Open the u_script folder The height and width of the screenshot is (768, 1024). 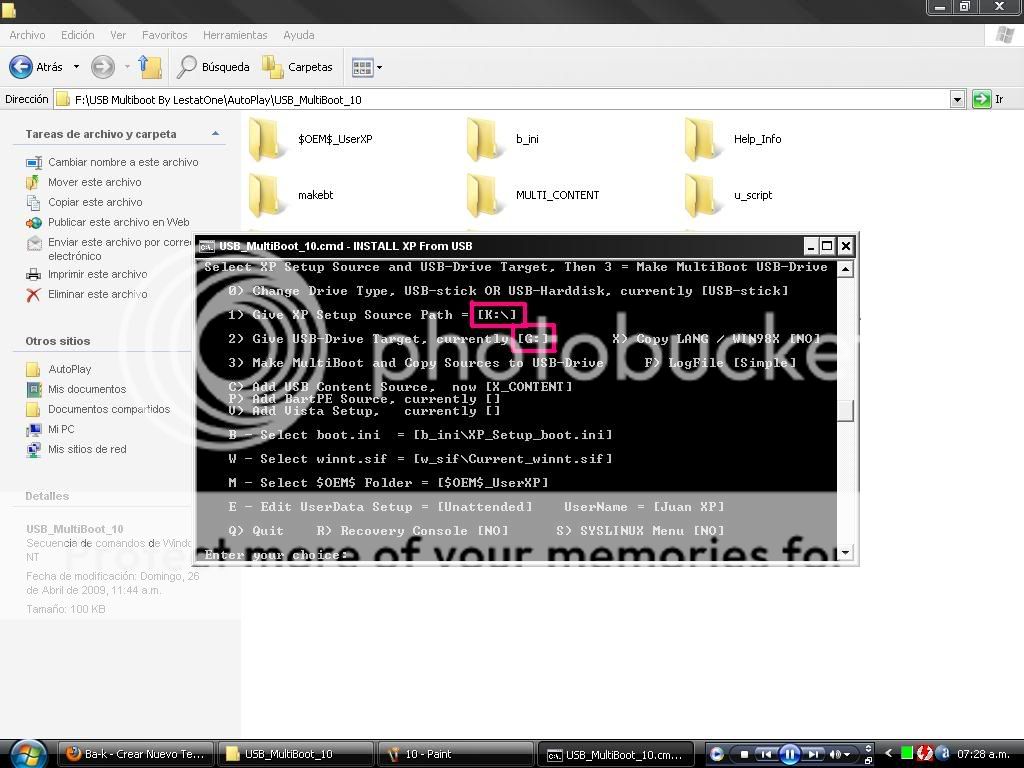[730, 195]
